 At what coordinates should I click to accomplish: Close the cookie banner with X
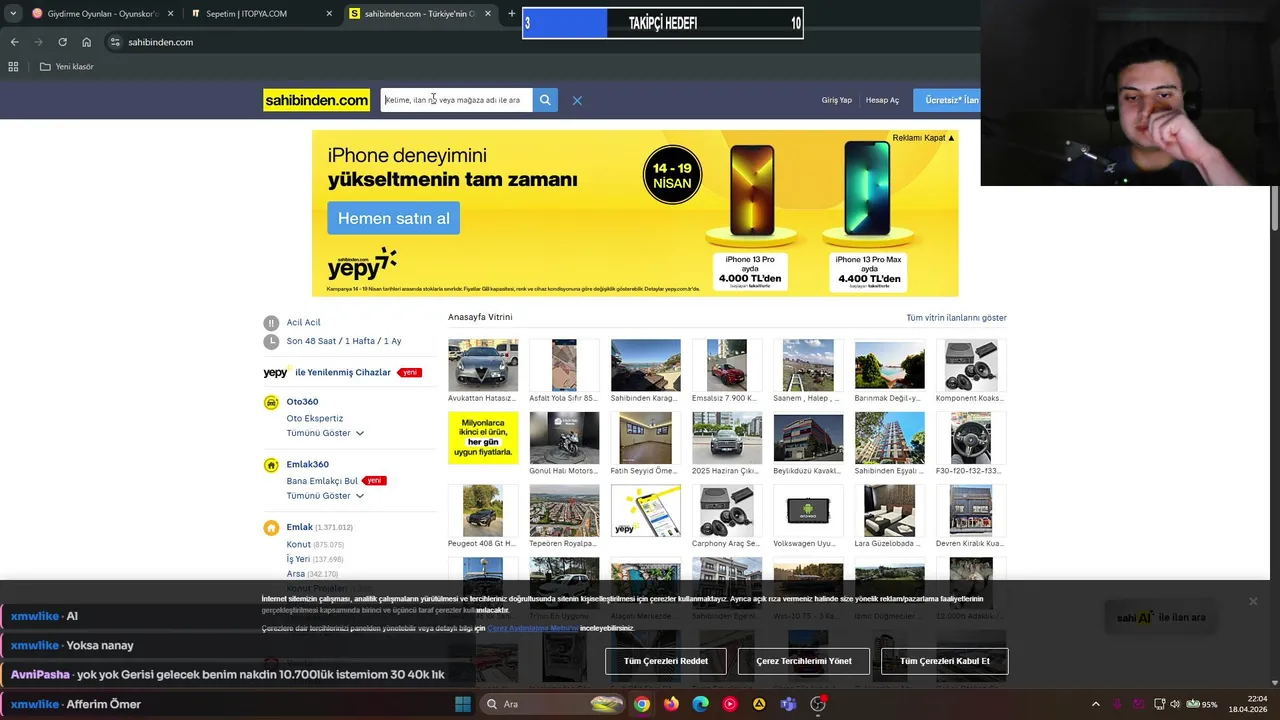click(x=1252, y=601)
